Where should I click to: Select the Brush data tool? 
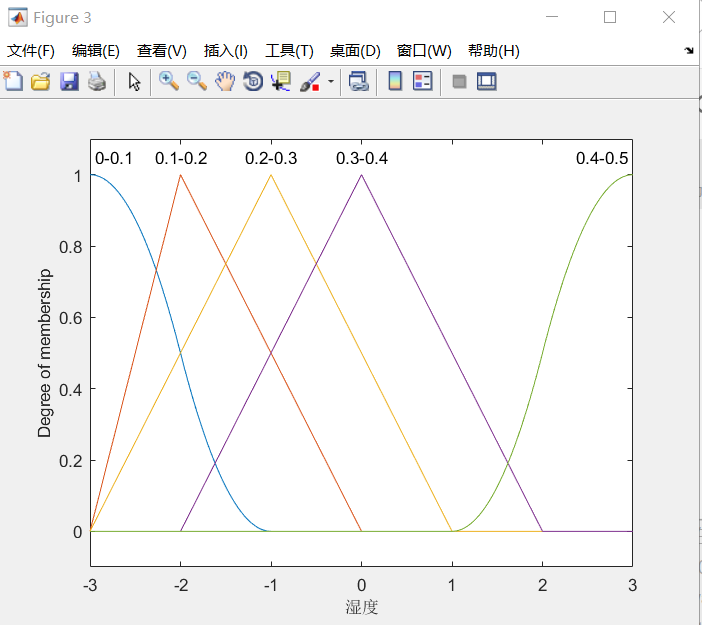[x=310, y=81]
